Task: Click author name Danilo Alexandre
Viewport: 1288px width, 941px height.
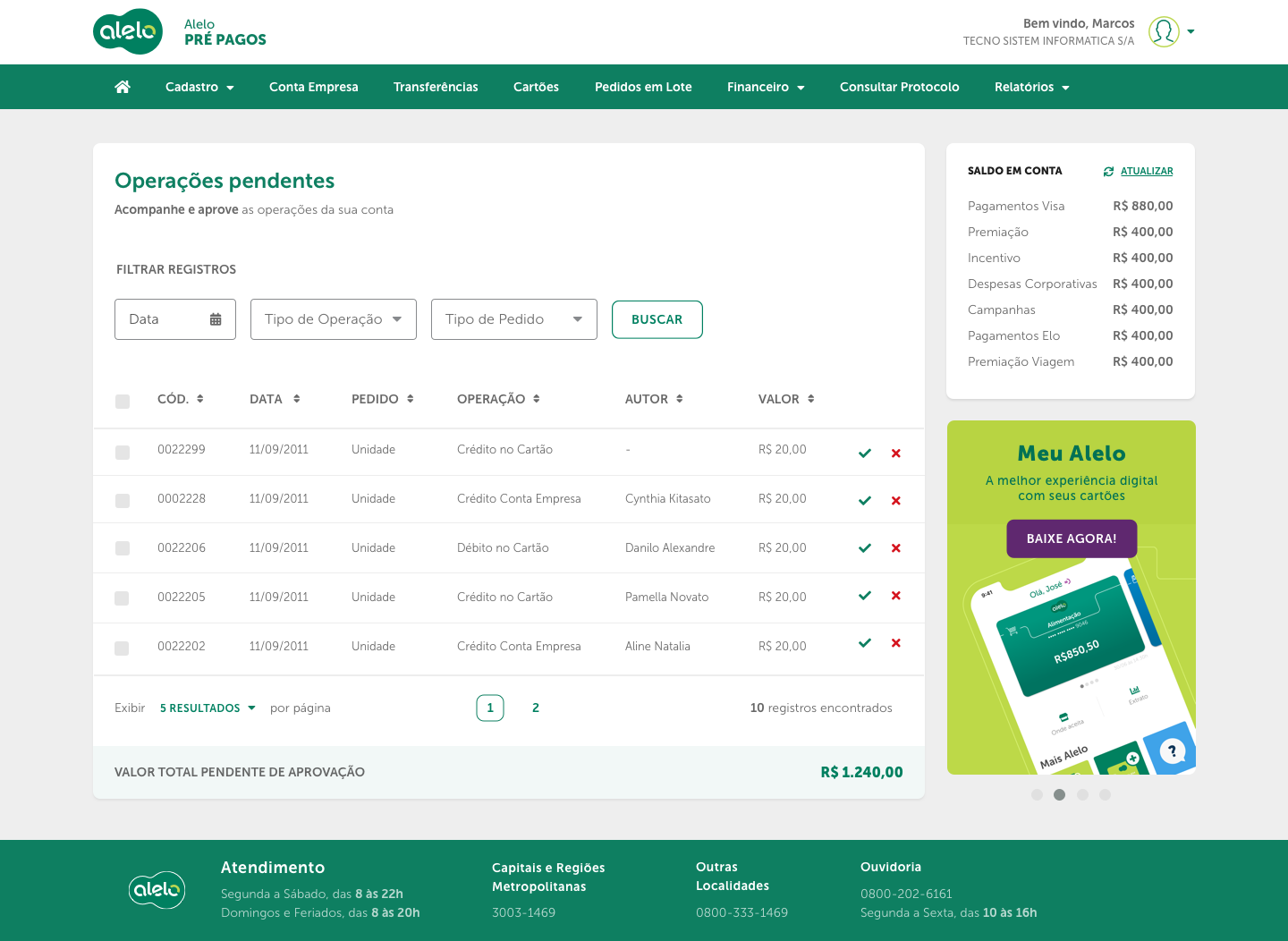Action: tap(670, 548)
